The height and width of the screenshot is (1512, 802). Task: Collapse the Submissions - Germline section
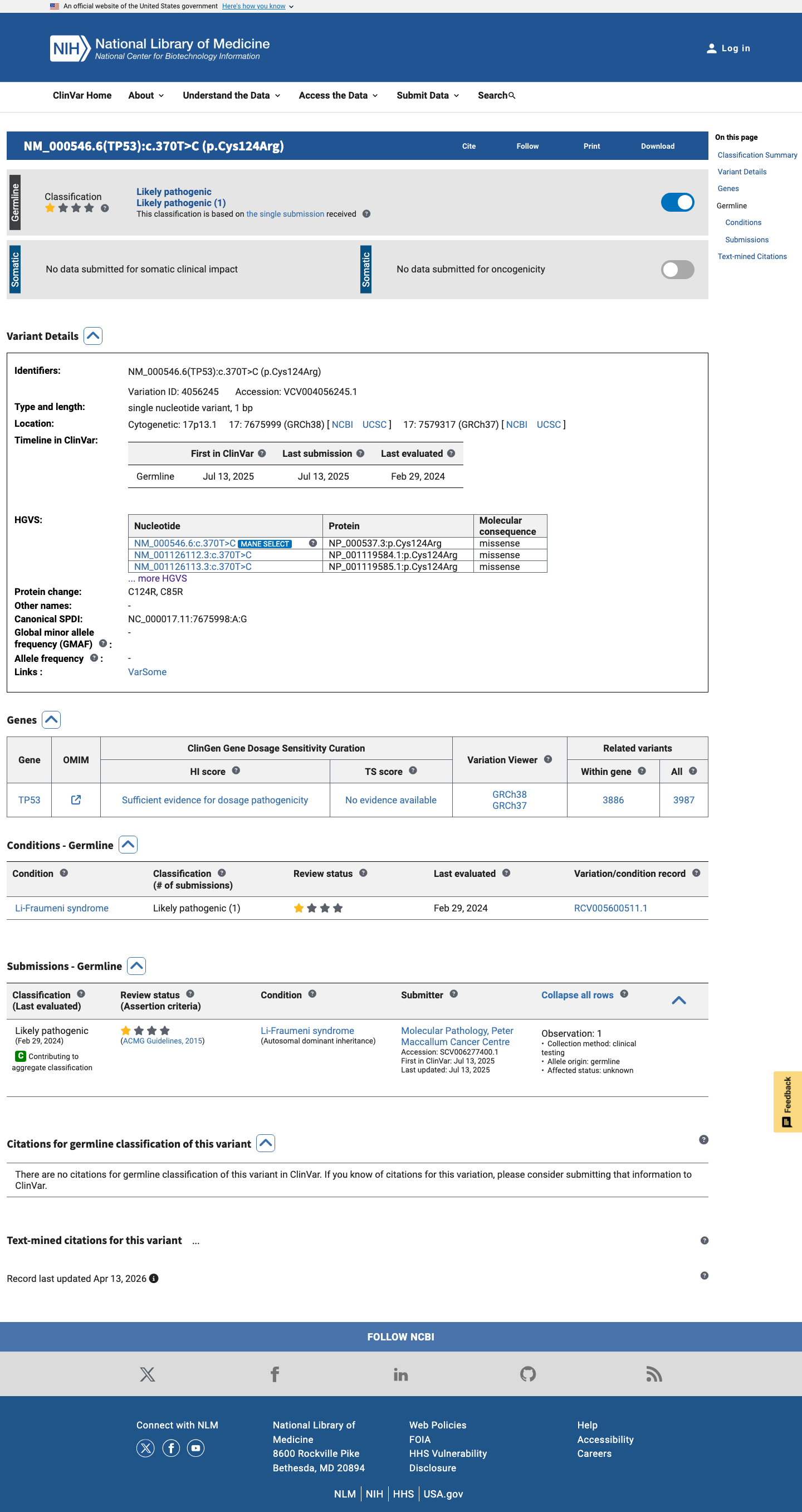click(136, 965)
